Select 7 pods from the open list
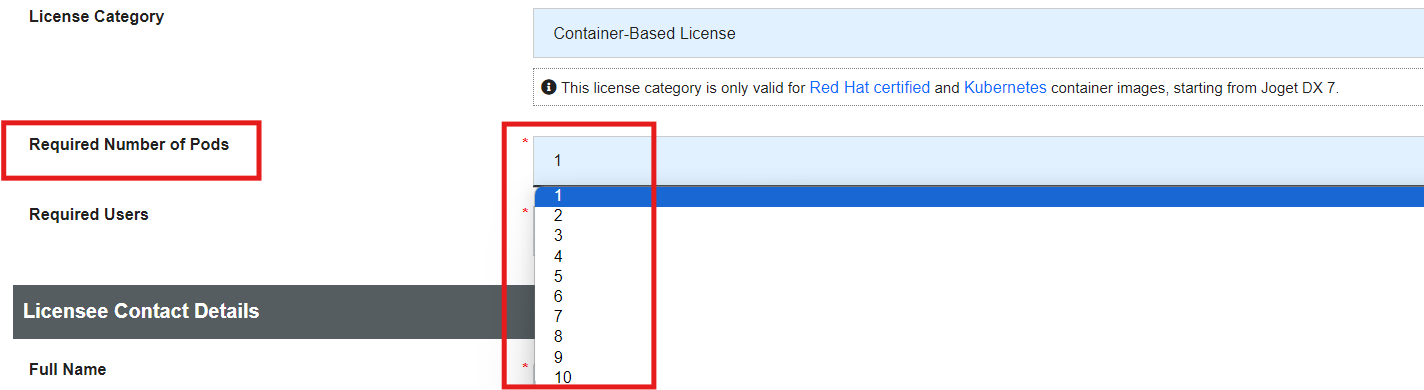The height and width of the screenshot is (390, 1424). click(979, 317)
